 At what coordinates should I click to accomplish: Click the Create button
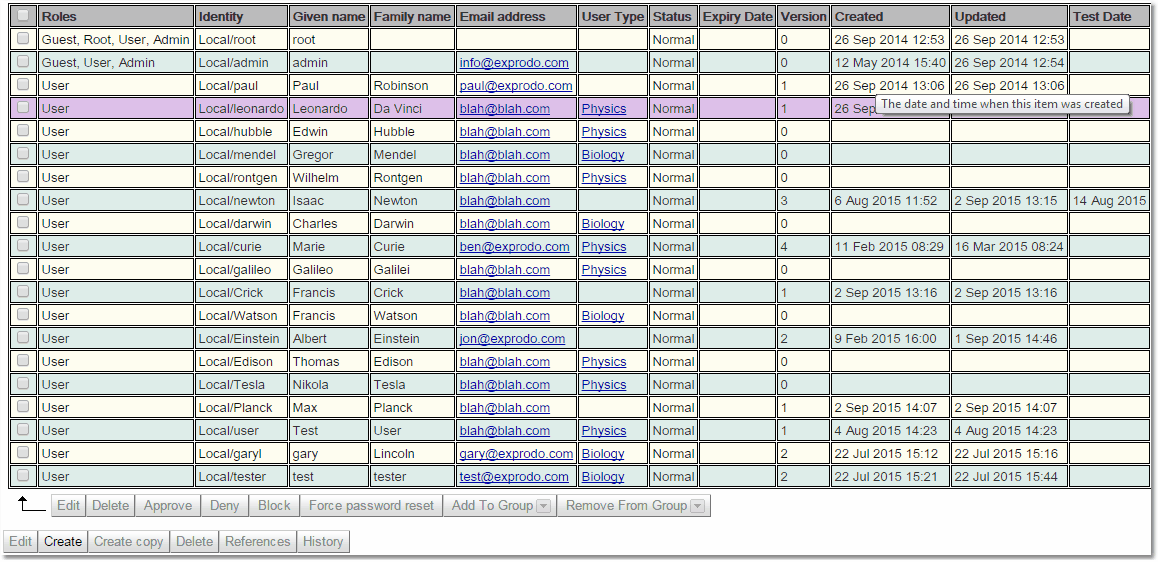point(62,542)
